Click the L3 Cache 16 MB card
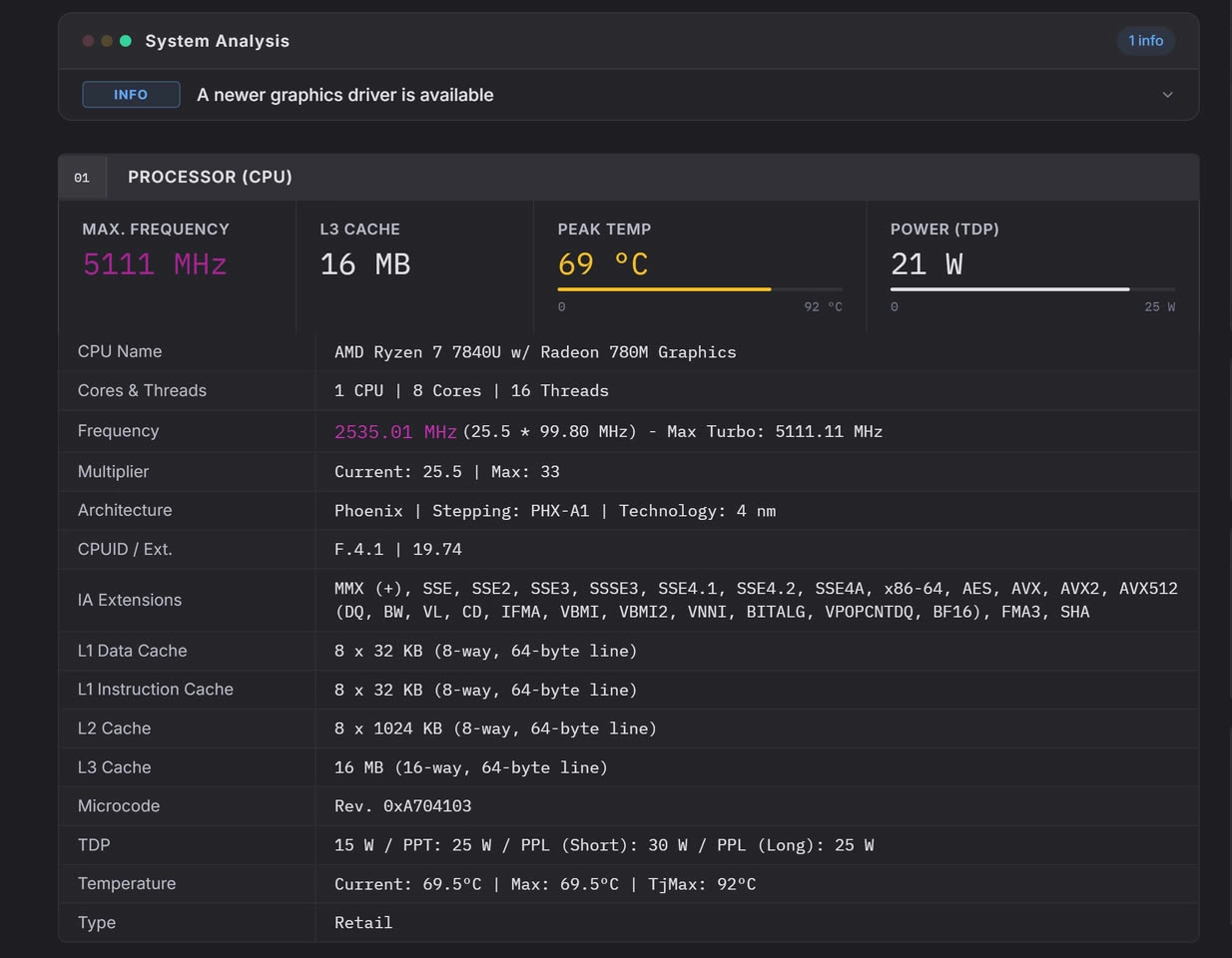This screenshot has height=958, width=1232. point(415,265)
